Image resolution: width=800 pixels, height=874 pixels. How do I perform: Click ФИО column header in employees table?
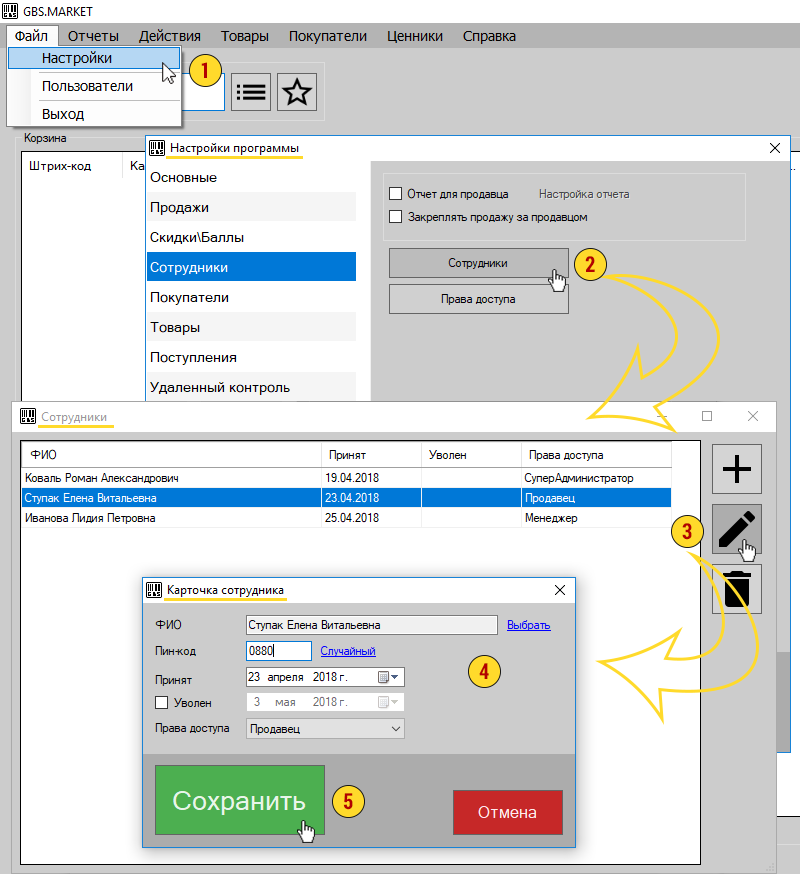(x=172, y=455)
